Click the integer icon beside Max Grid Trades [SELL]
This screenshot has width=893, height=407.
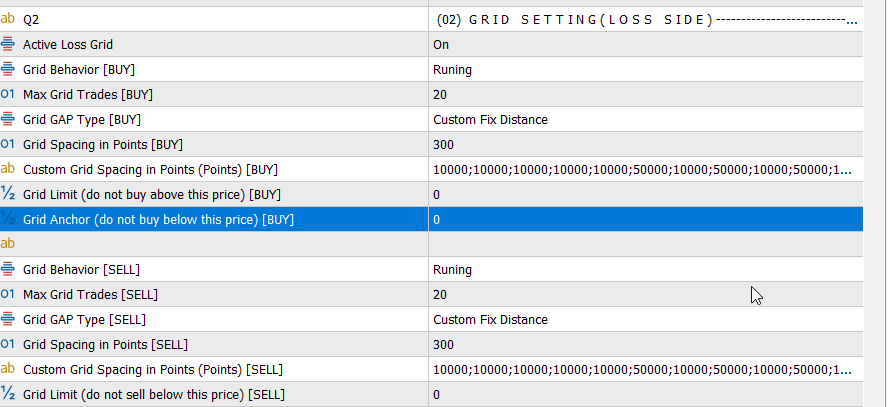click(9, 295)
